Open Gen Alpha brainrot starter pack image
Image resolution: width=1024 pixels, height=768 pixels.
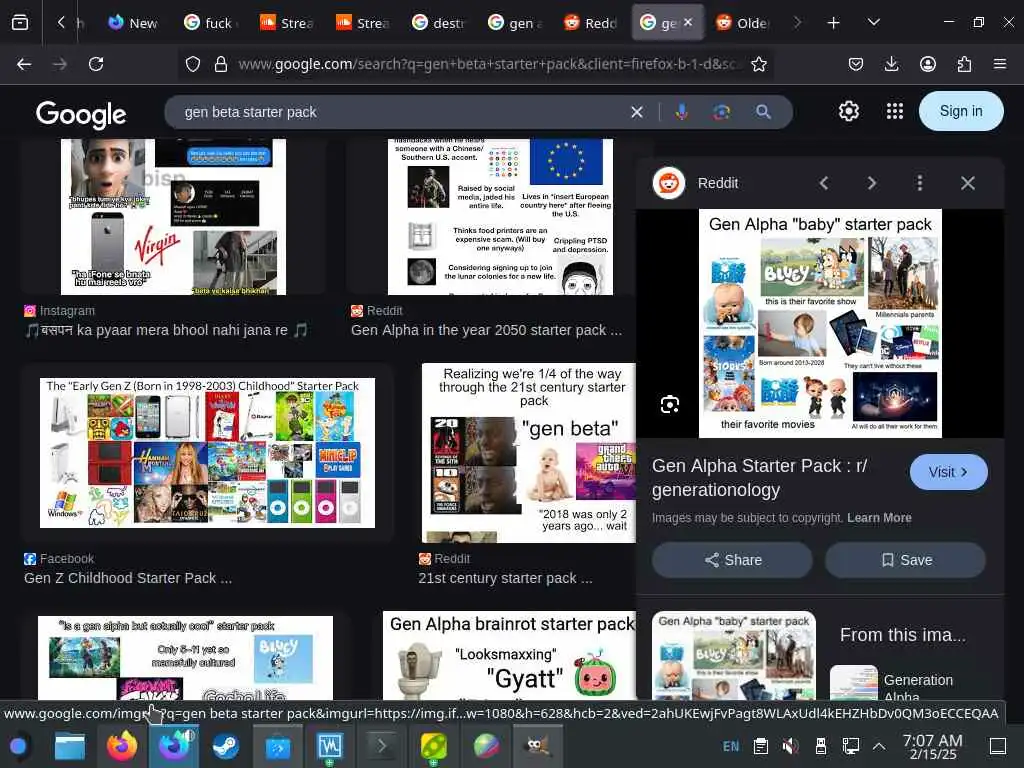pyautogui.click(x=509, y=656)
